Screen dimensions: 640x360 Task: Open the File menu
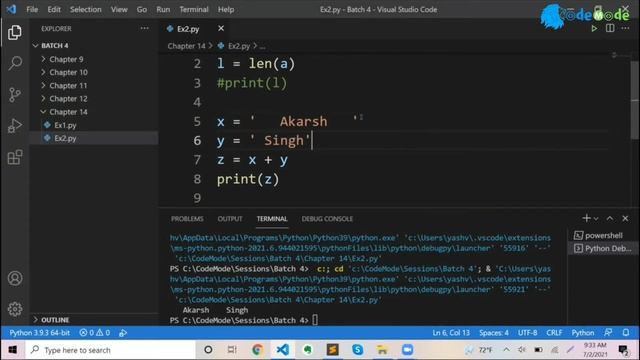(32, 9)
